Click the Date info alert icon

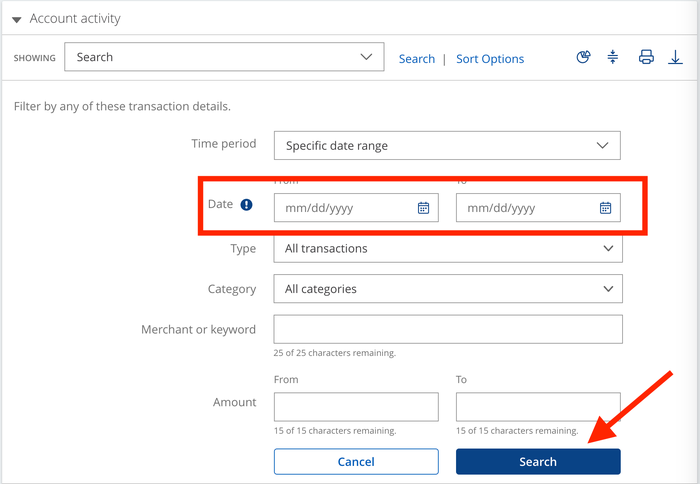point(246,204)
